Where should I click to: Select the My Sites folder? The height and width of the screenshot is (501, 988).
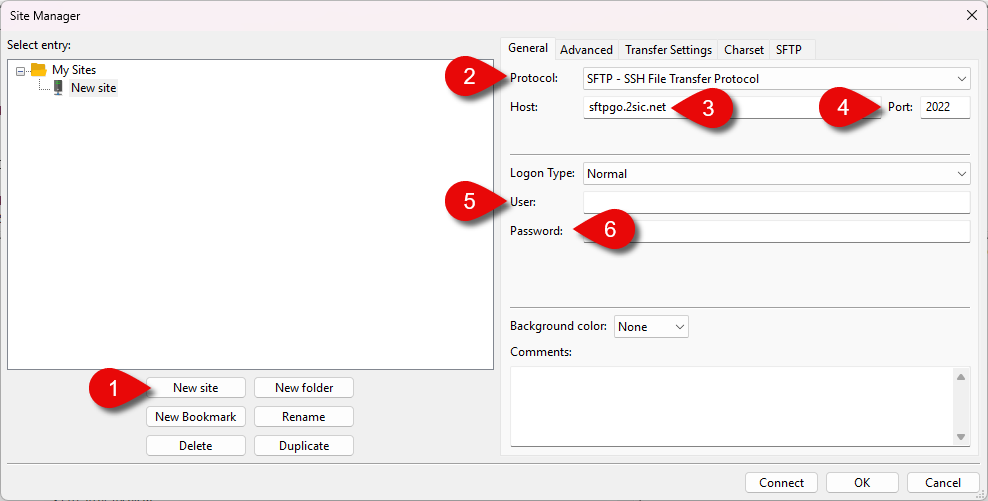point(74,70)
